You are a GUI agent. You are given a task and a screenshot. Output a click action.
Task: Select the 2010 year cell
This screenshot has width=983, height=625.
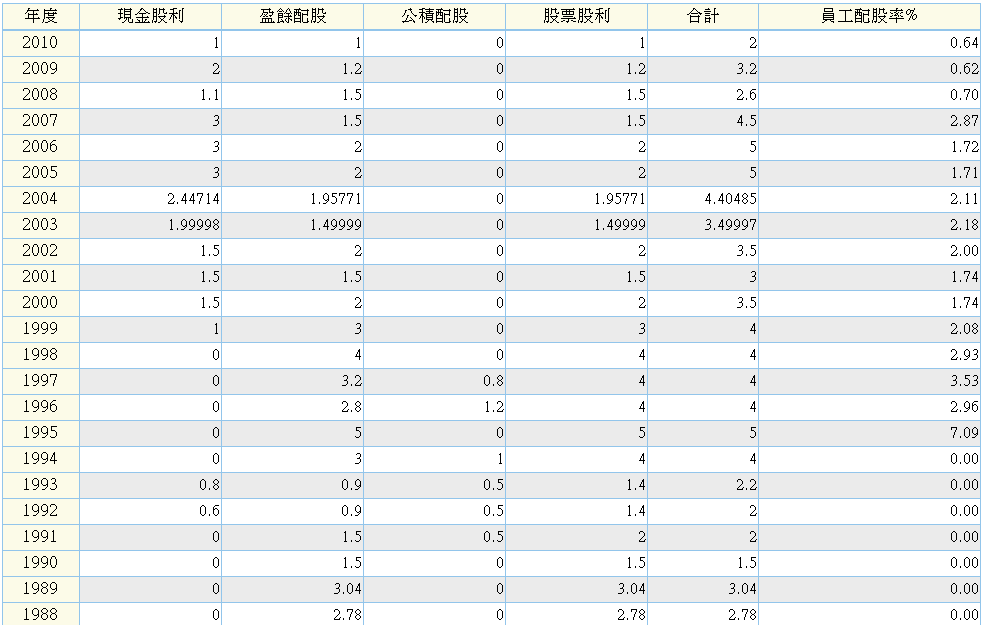41,43
